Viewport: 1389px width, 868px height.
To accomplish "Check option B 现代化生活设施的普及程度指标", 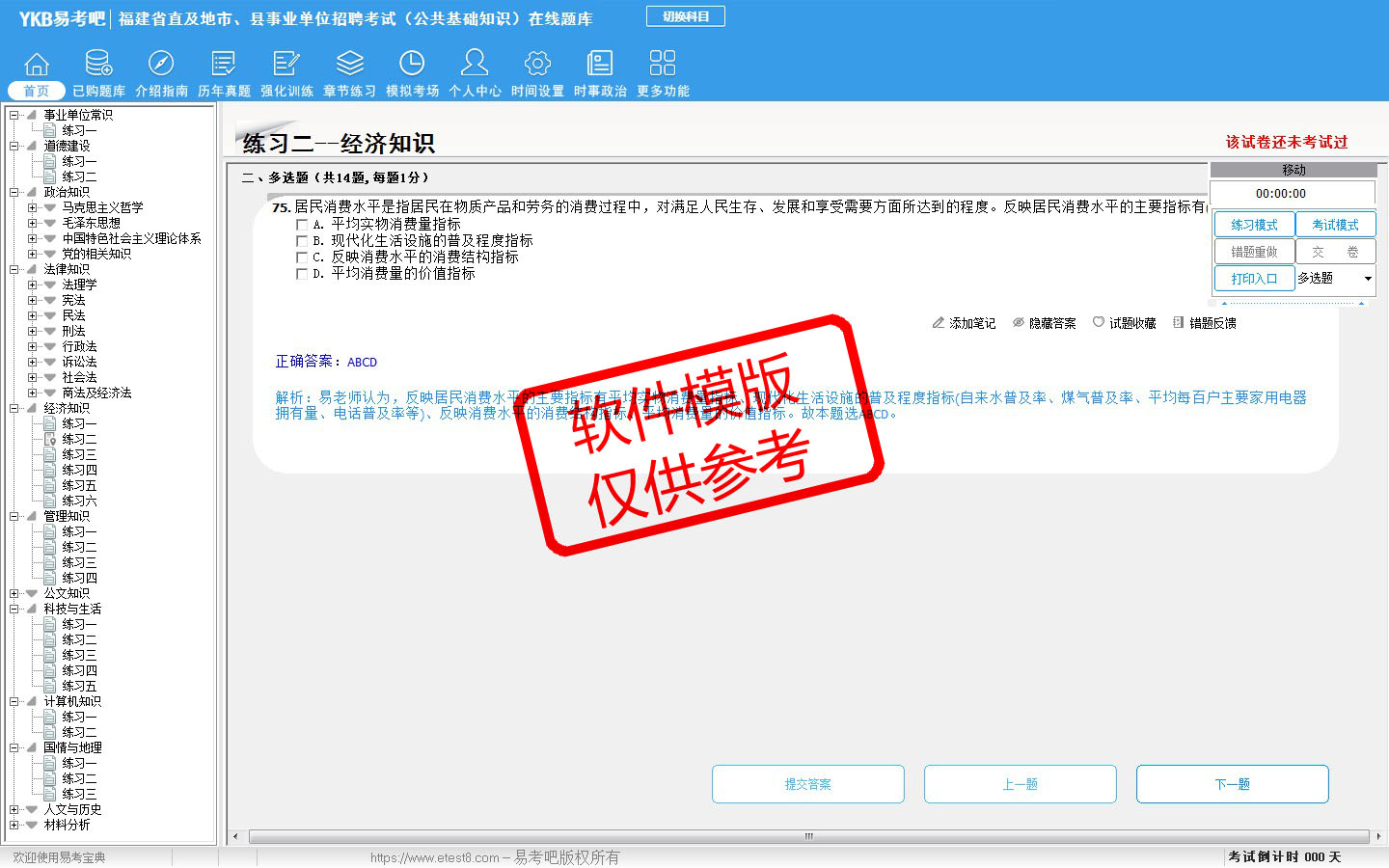I will (302, 241).
